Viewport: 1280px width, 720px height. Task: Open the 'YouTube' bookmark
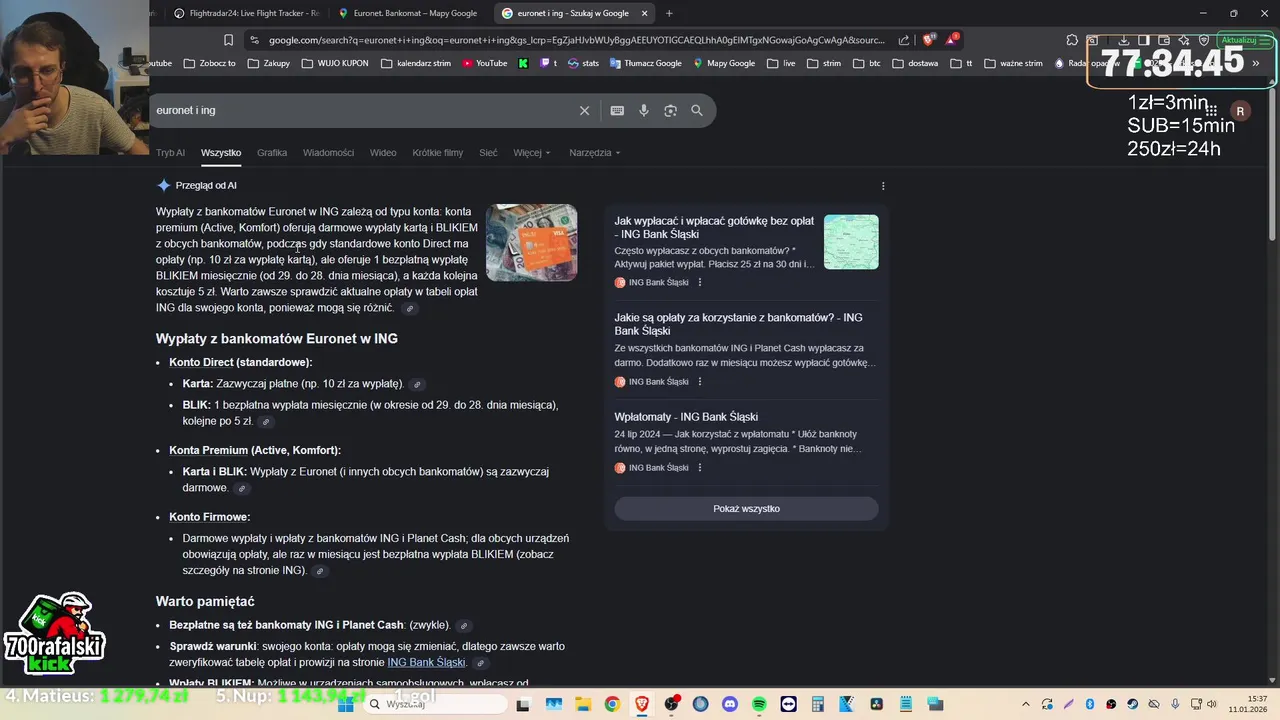point(483,63)
